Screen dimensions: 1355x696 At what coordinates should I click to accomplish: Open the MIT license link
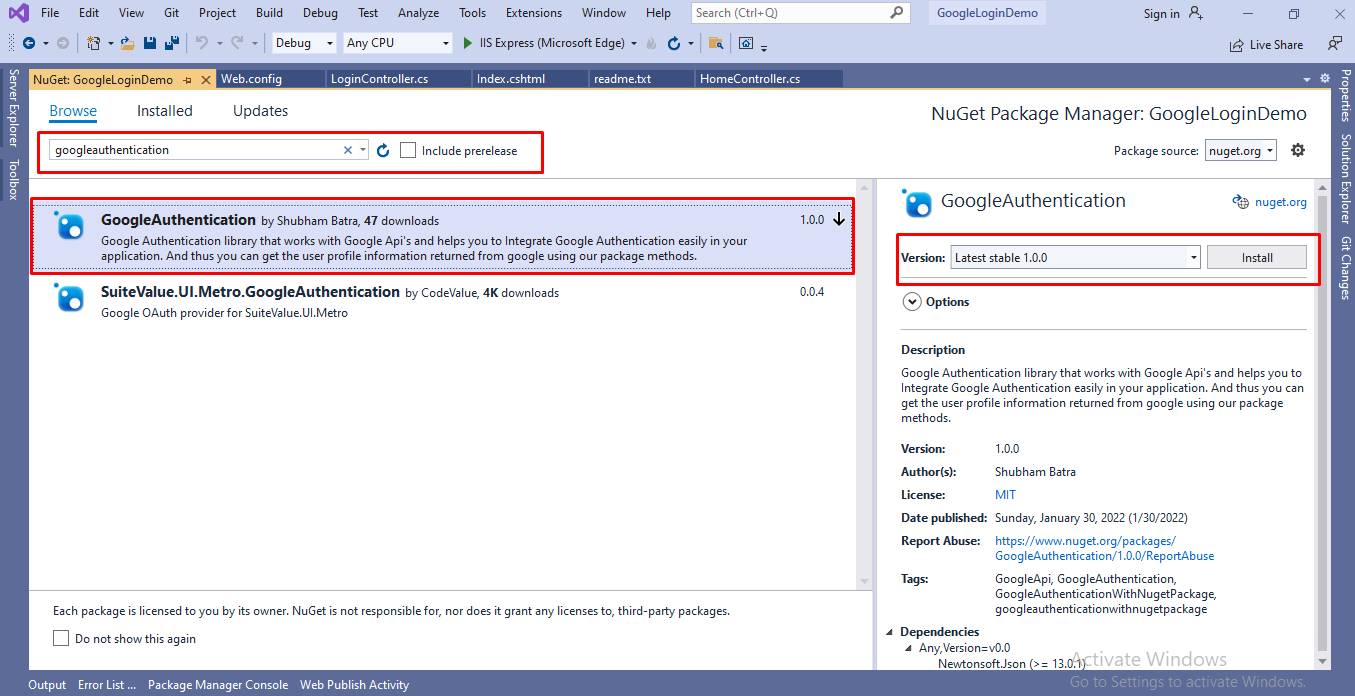point(1005,495)
